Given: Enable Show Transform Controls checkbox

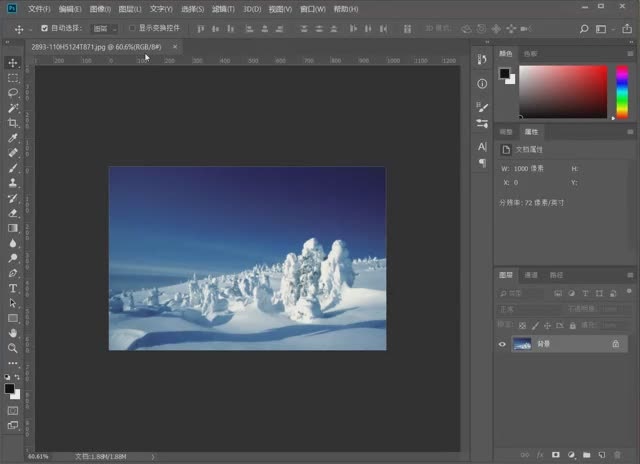Looking at the screenshot, I should point(132,28).
